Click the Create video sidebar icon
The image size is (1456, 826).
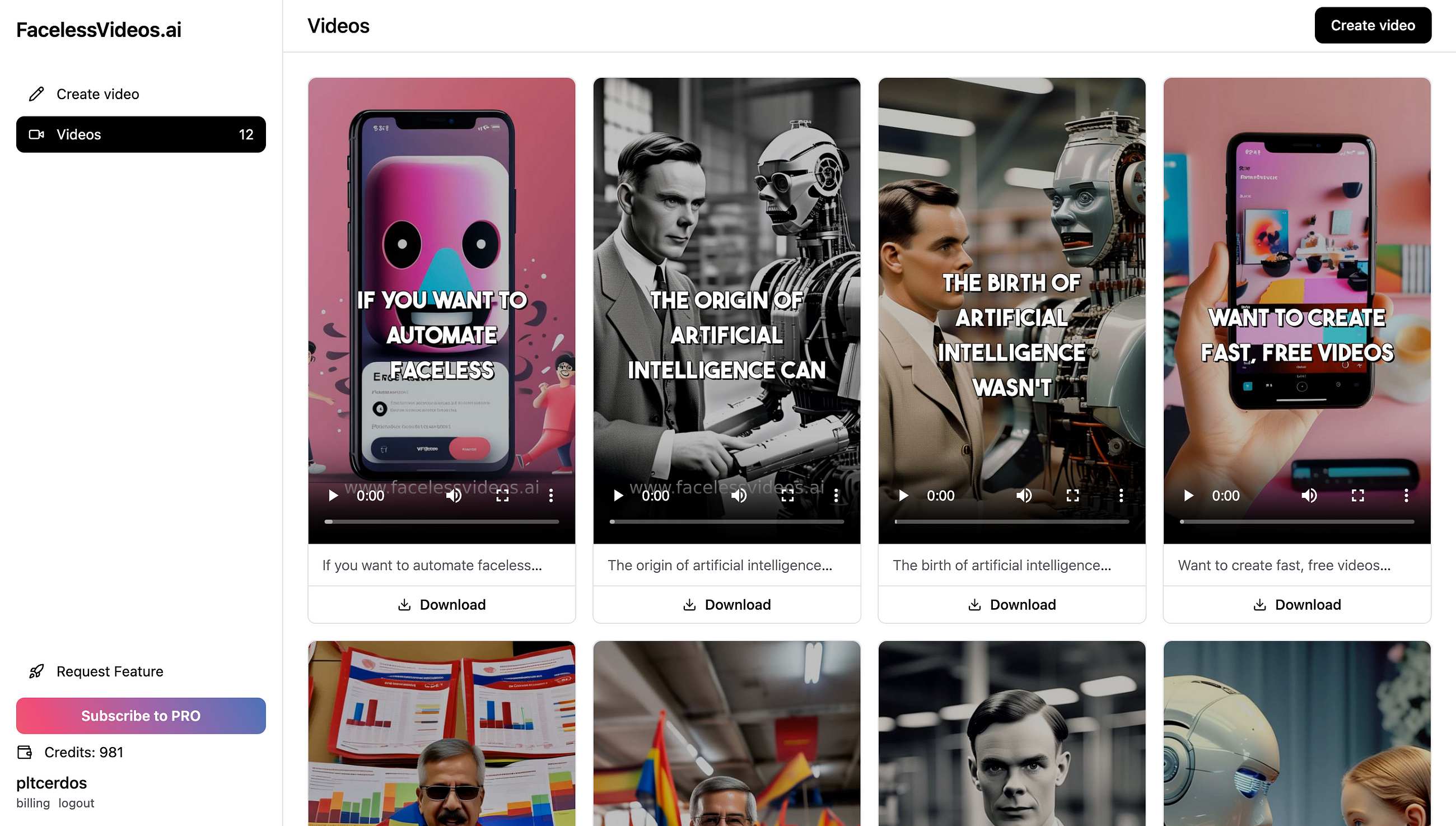(x=37, y=93)
